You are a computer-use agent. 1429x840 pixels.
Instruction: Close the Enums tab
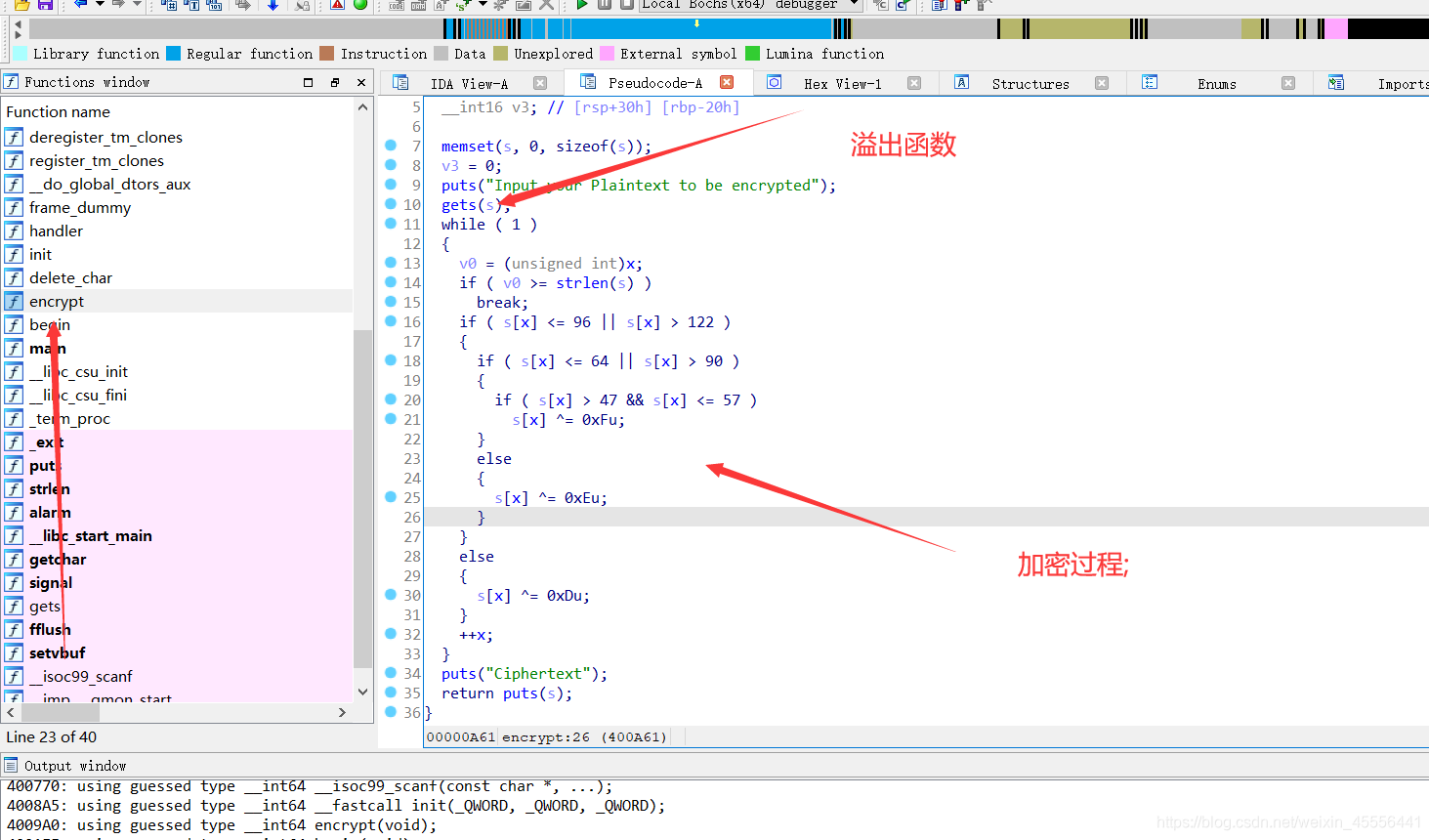pos(1288,83)
